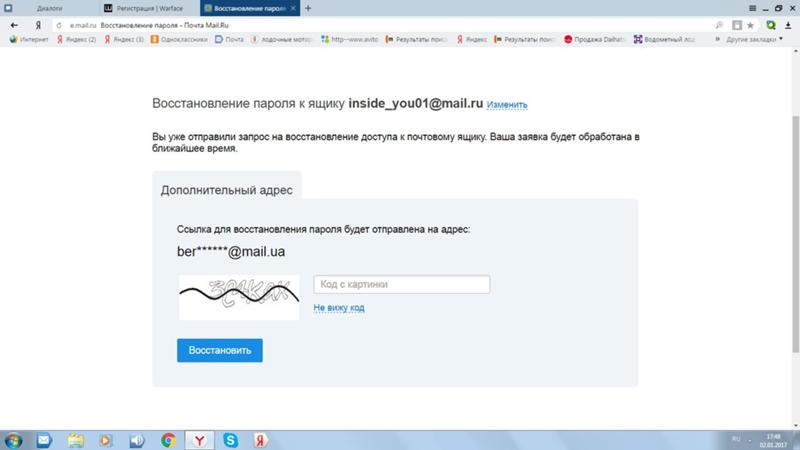Switch to the Диалоги tab
800x450 pixels.
click(49, 8)
